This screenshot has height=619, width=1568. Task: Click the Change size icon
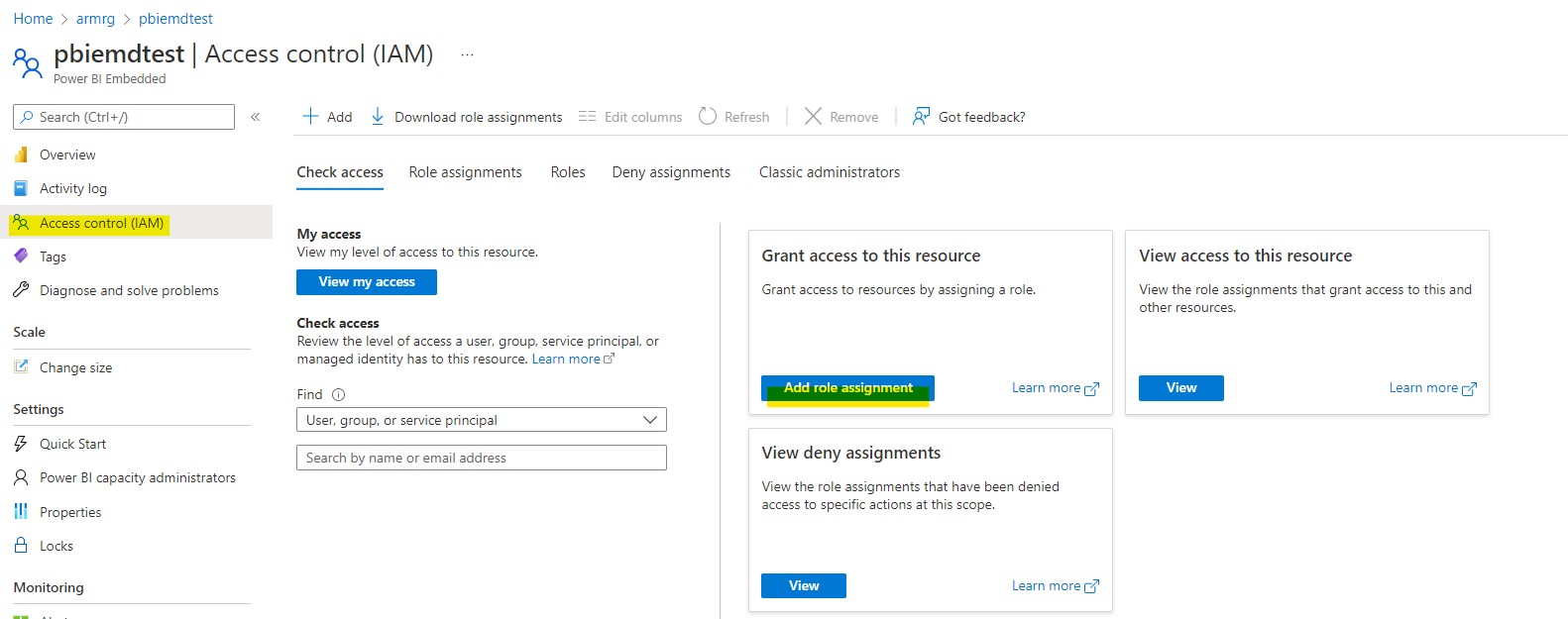pos(21,367)
